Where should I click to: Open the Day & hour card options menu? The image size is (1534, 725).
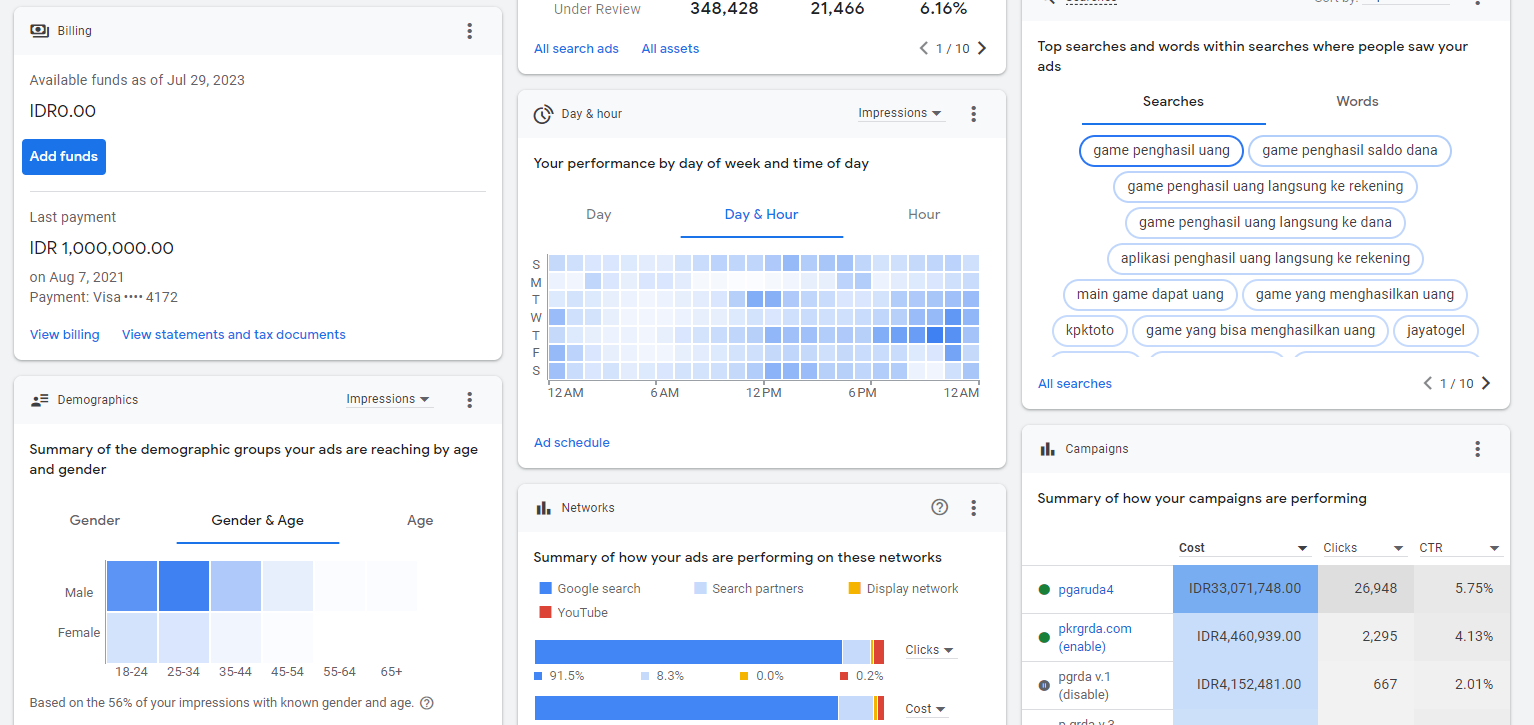[x=973, y=114]
